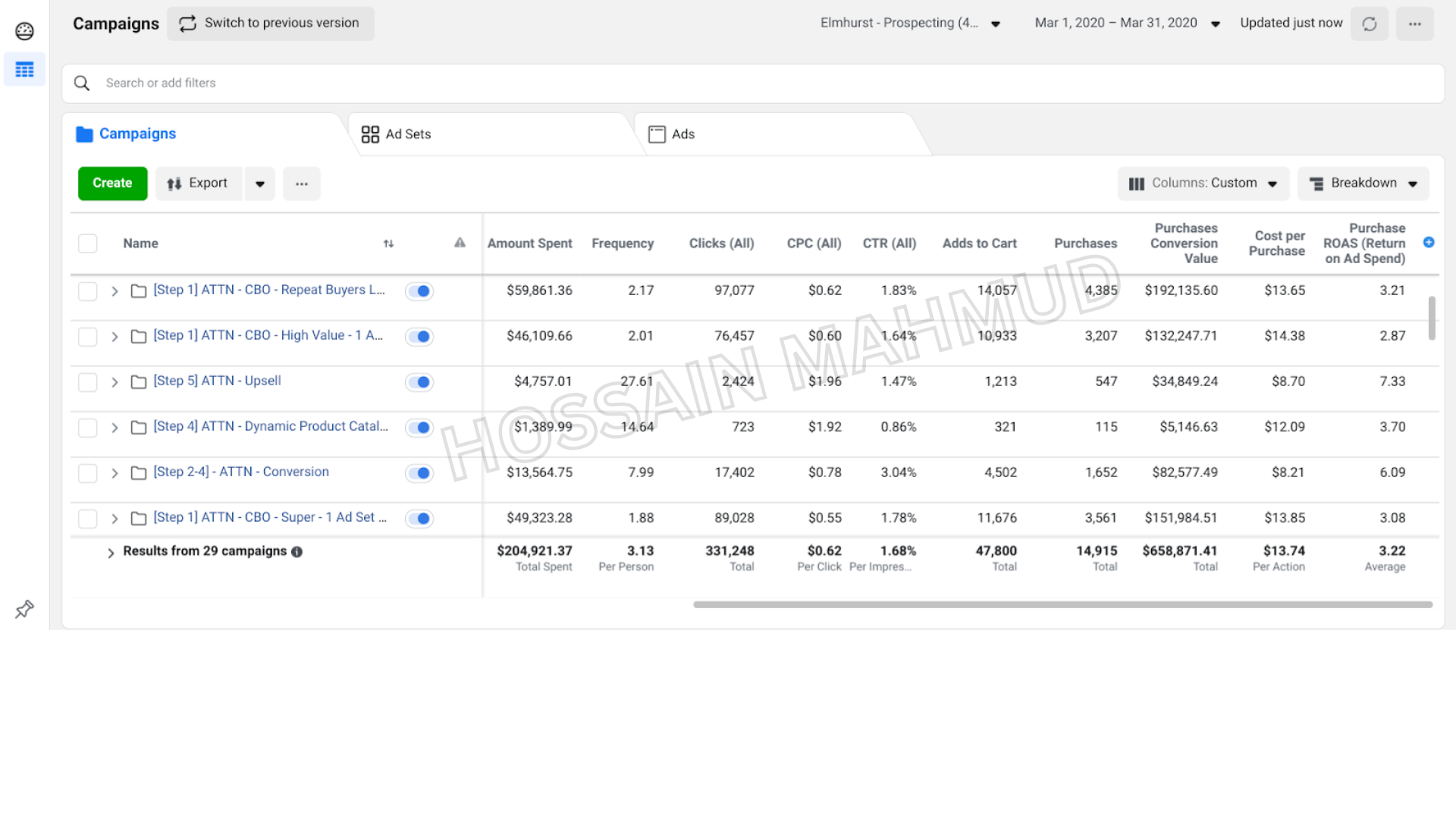The image size is (1456, 819).
Task: Select the Dynamic Product Catalog row checkbox
Action: pos(88,428)
